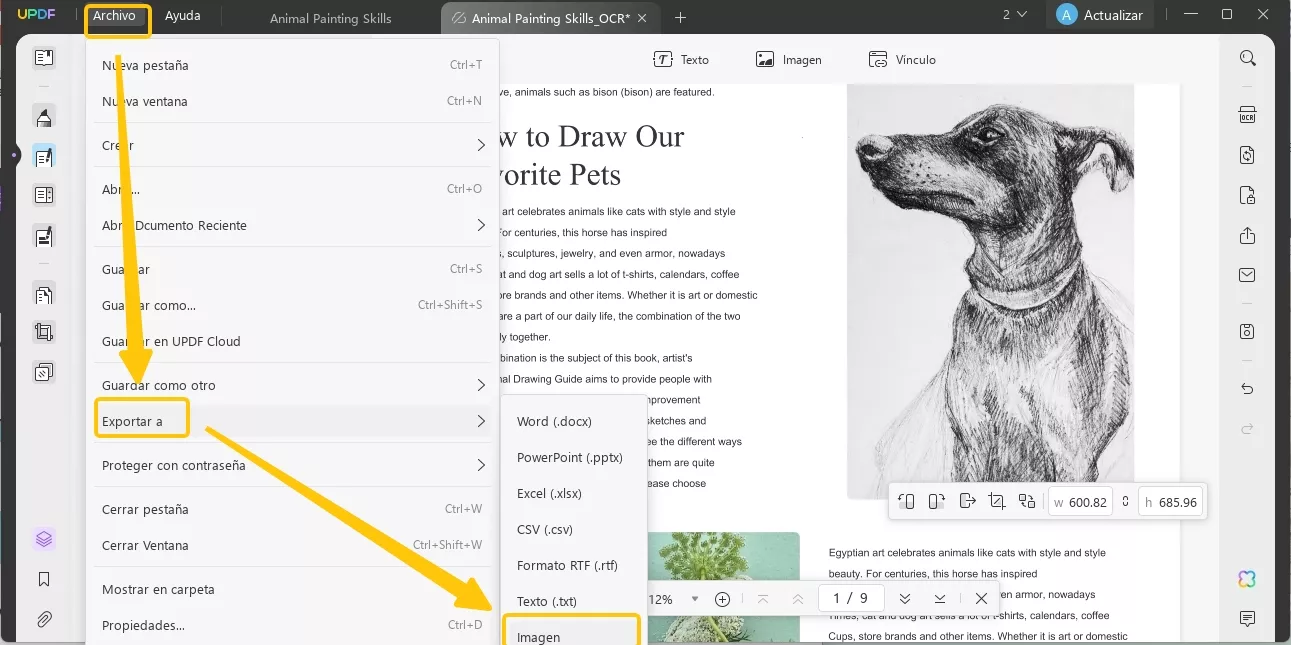
Task: Select the Comment highlighter tool in left sidebar
Action: point(44,117)
